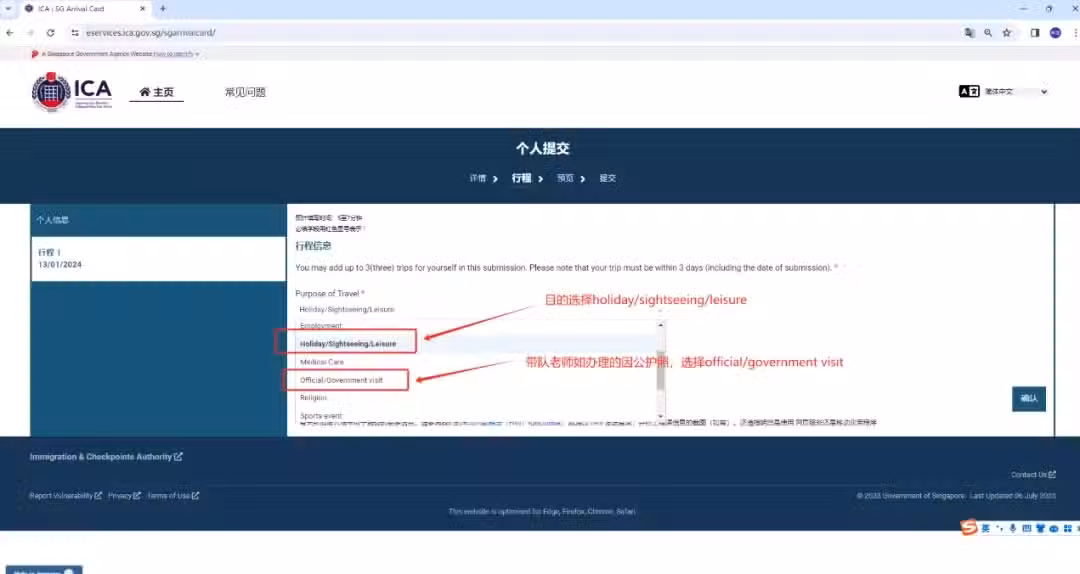1080x574 pixels.
Task: Click the IME round face assistant icon
Action: (x=1054, y=528)
